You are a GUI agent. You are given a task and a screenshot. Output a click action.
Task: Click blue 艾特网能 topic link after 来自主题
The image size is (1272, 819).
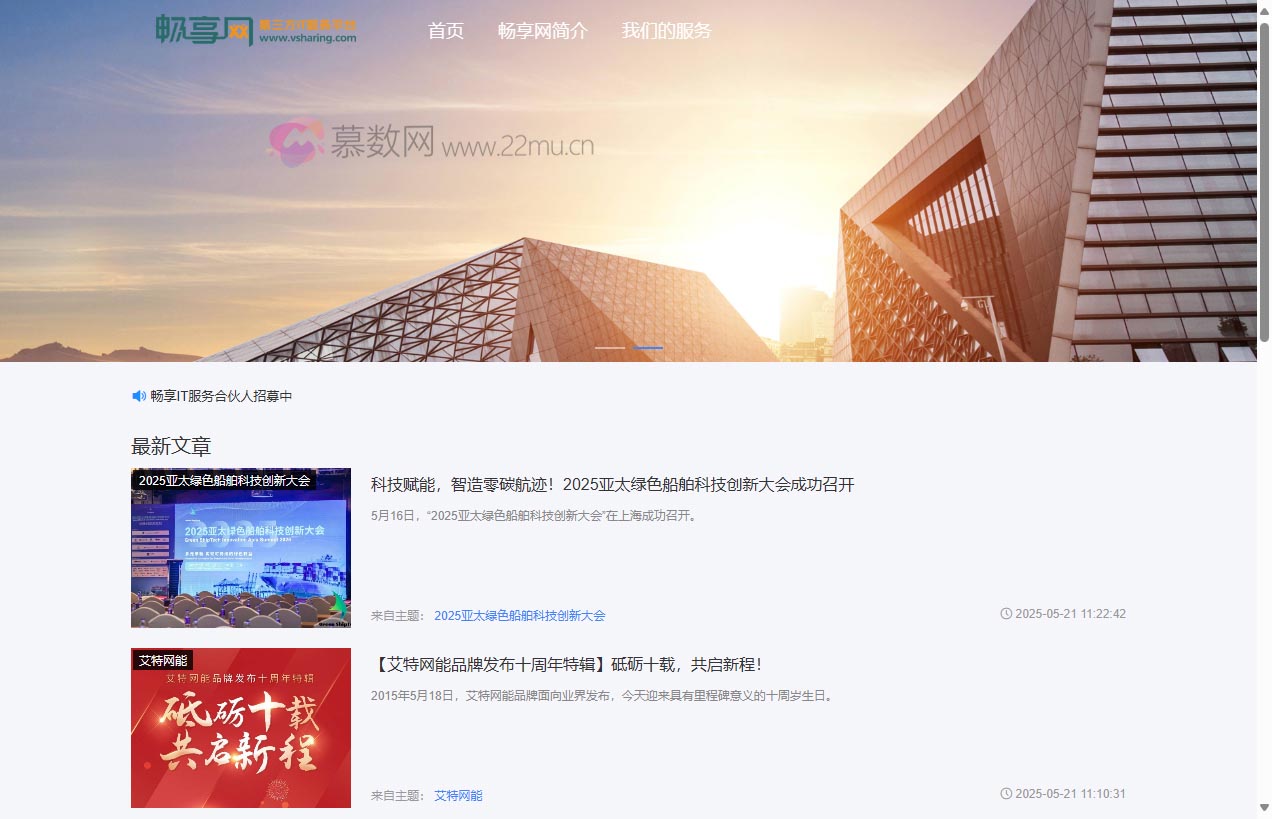pos(458,796)
